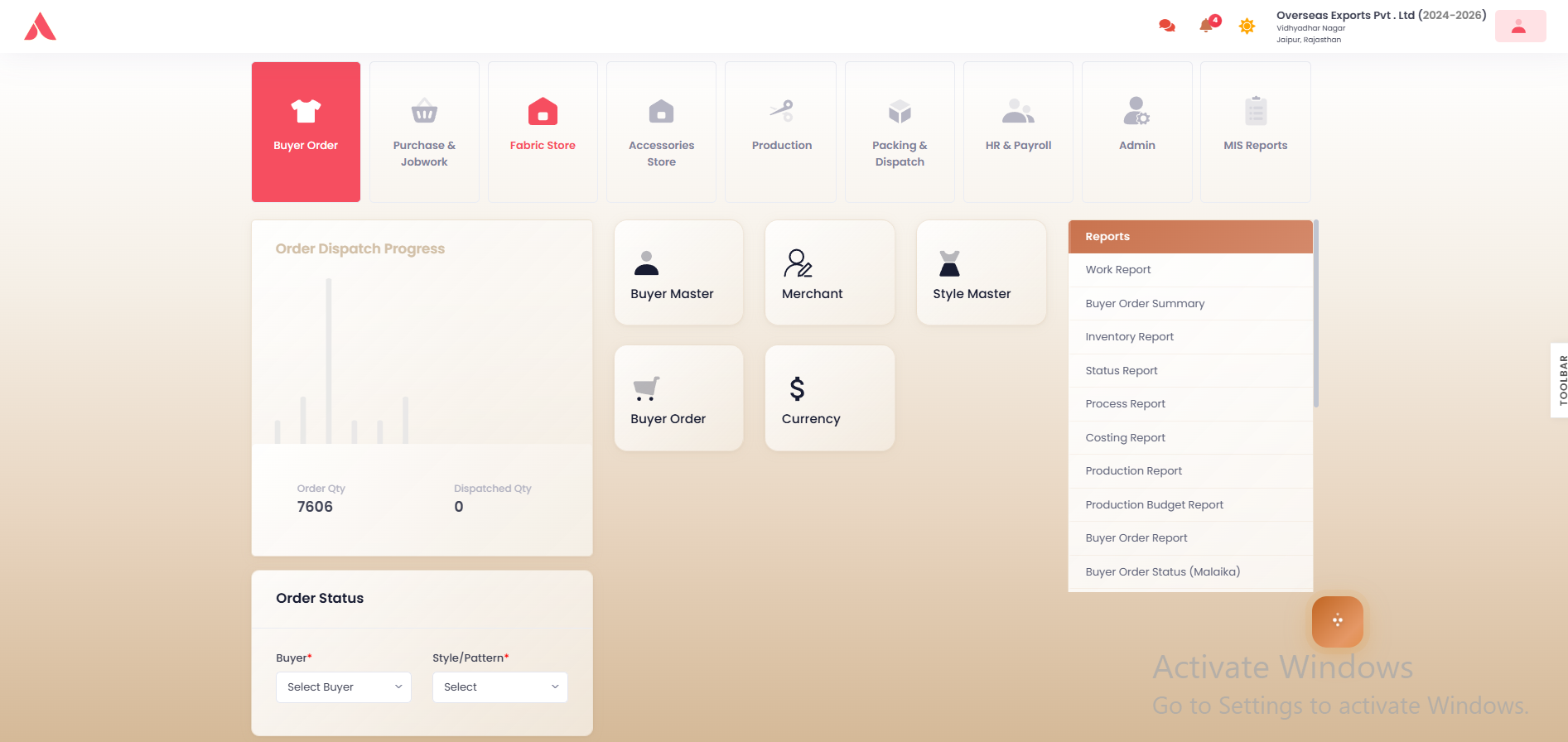Open the Currency card label
Screen dimensions: 1568x742
point(811,419)
